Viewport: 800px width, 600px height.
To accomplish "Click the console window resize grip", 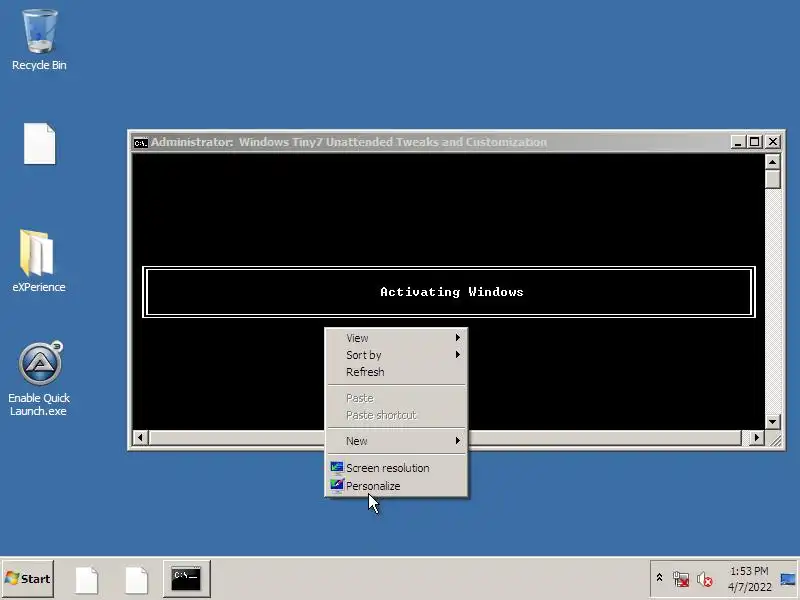I will [774, 439].
